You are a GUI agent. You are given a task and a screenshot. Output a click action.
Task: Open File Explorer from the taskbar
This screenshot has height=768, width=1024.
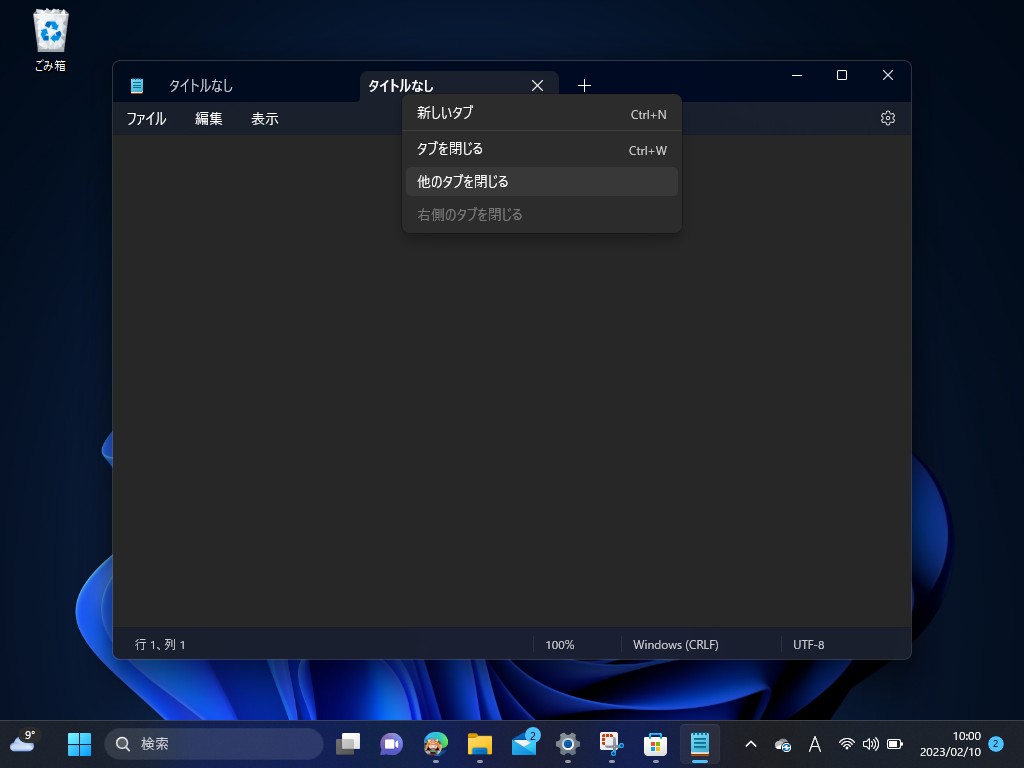click(479, 744)
